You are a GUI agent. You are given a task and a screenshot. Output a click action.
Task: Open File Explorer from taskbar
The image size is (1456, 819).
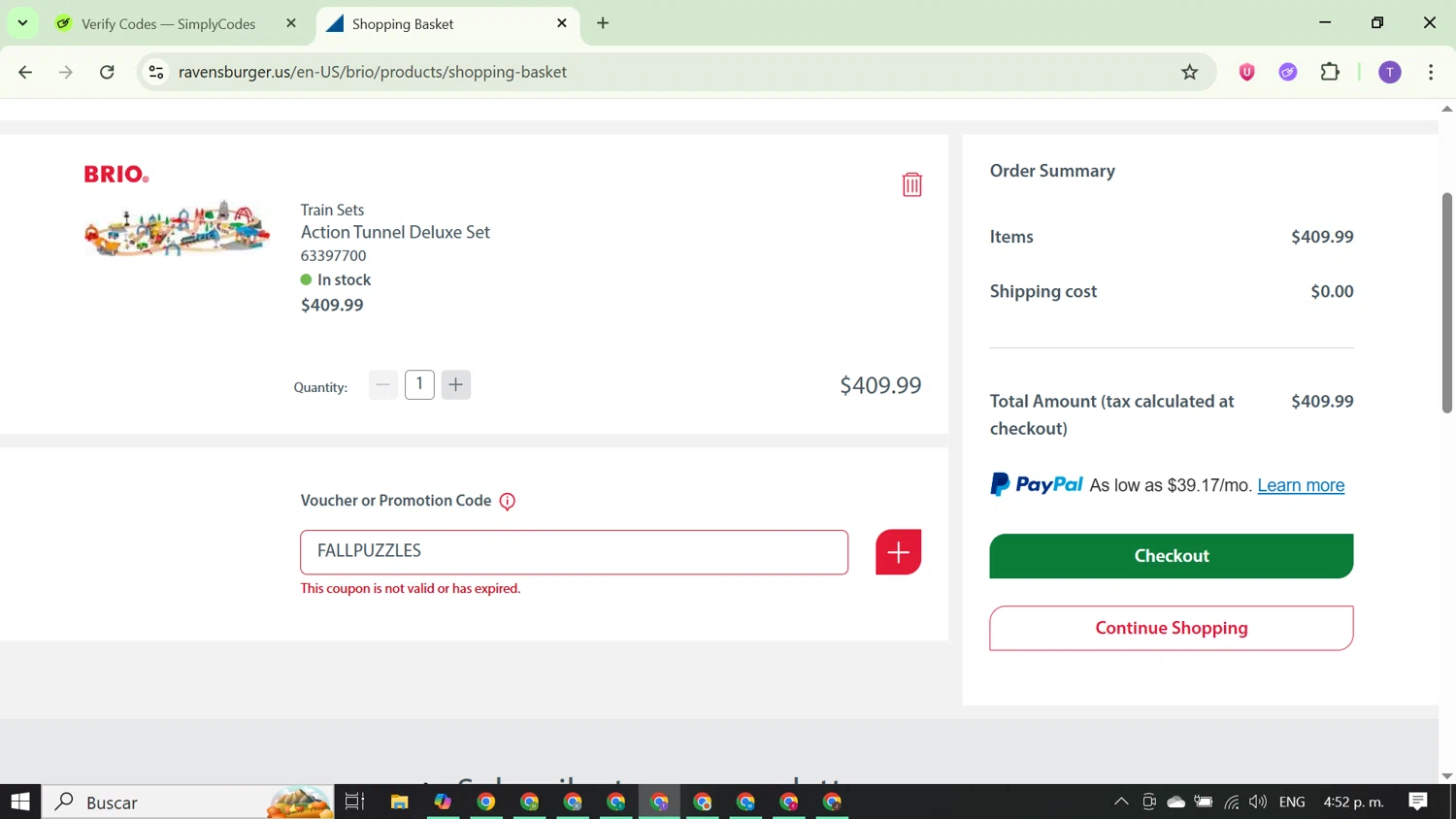pyautogui.click(x=399, y=802)
